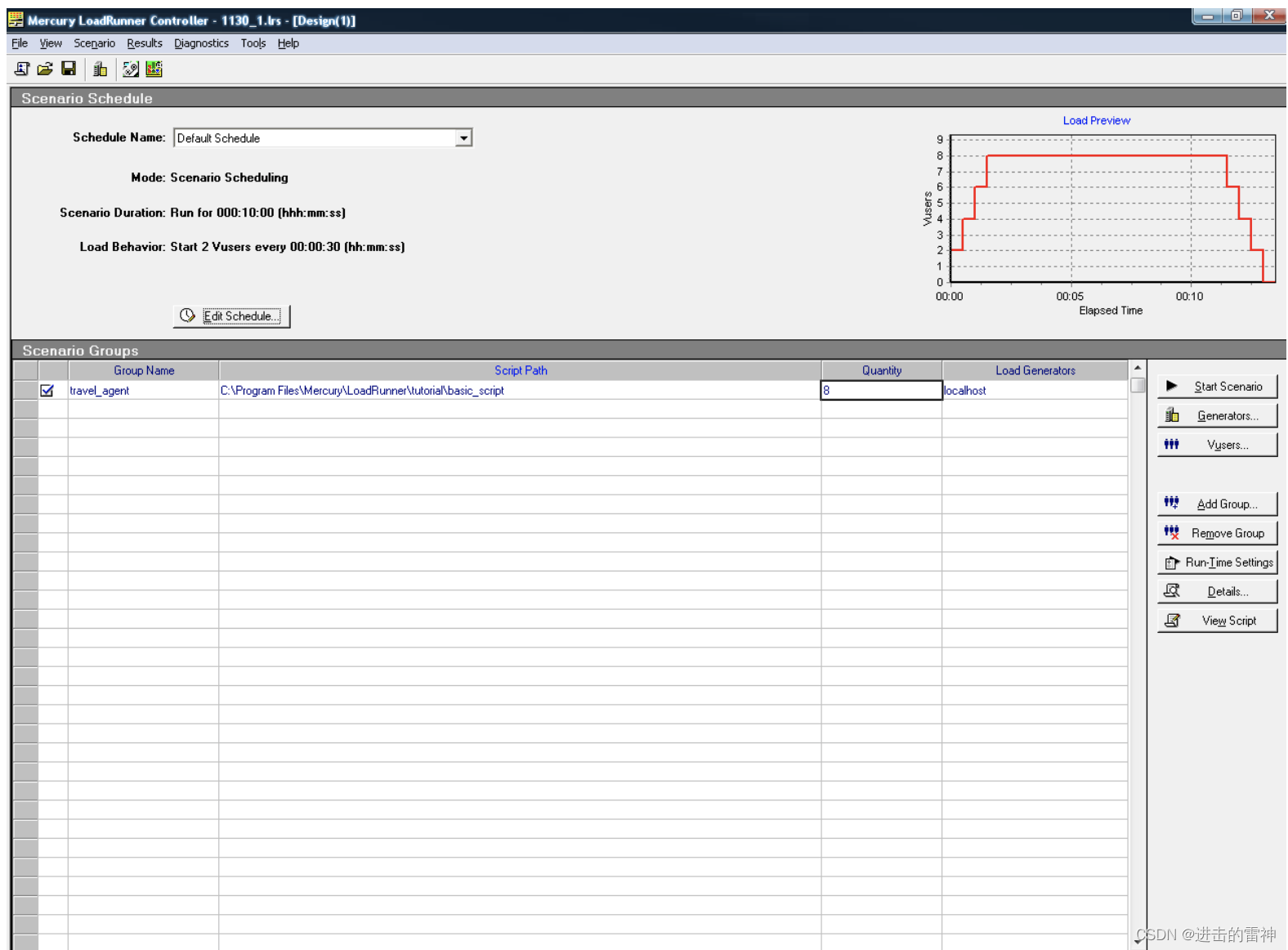Click the icon beside Run-Time Settings
This screenshot has width=1288, height=950.
1172,562
